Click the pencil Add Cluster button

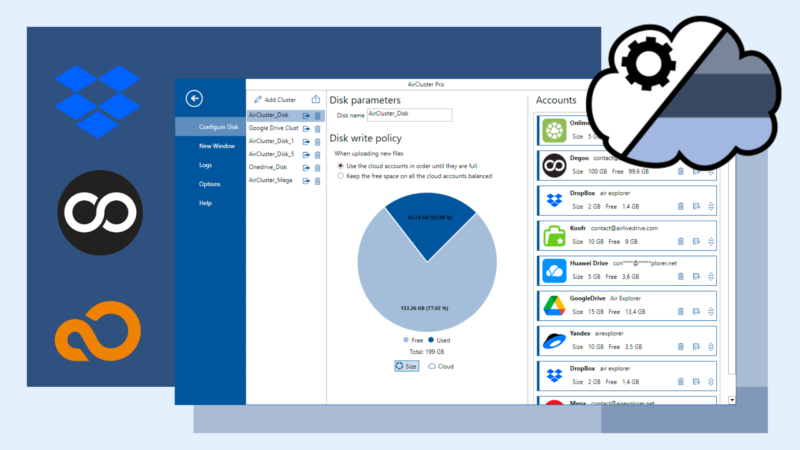point(275,99)
